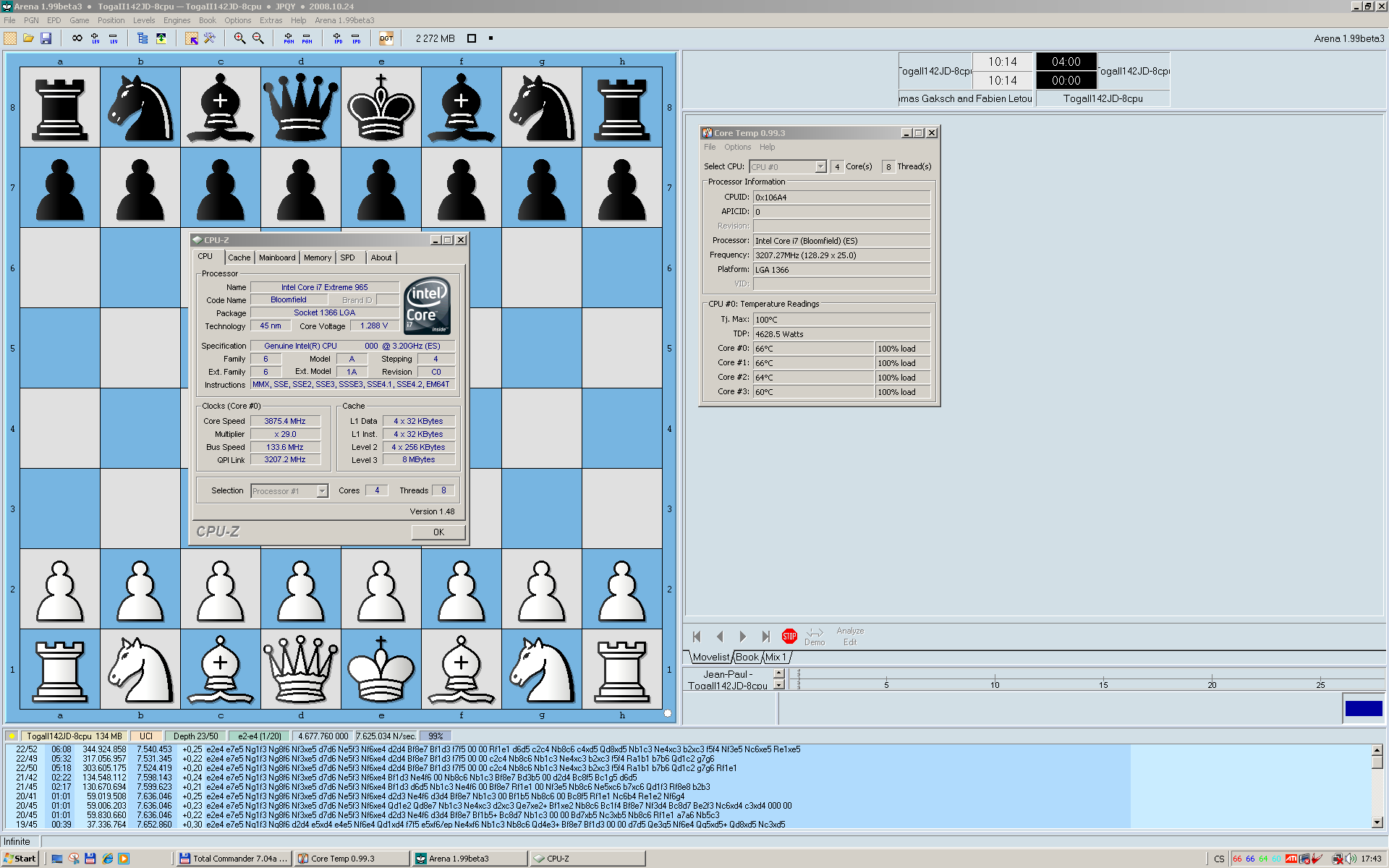This screenshot has height=868, width=1389.
Task: Select the Movelist tab
Action: tap(711, 657)
